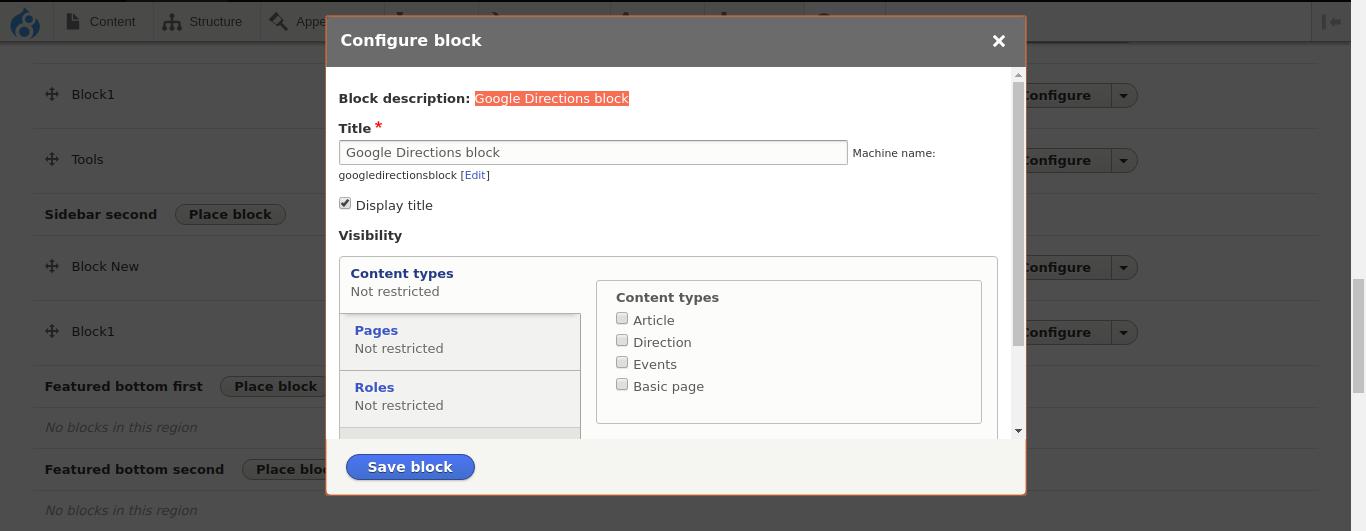
Task: Click the googledirectionsblock machine name text
Action: (397, 175)
